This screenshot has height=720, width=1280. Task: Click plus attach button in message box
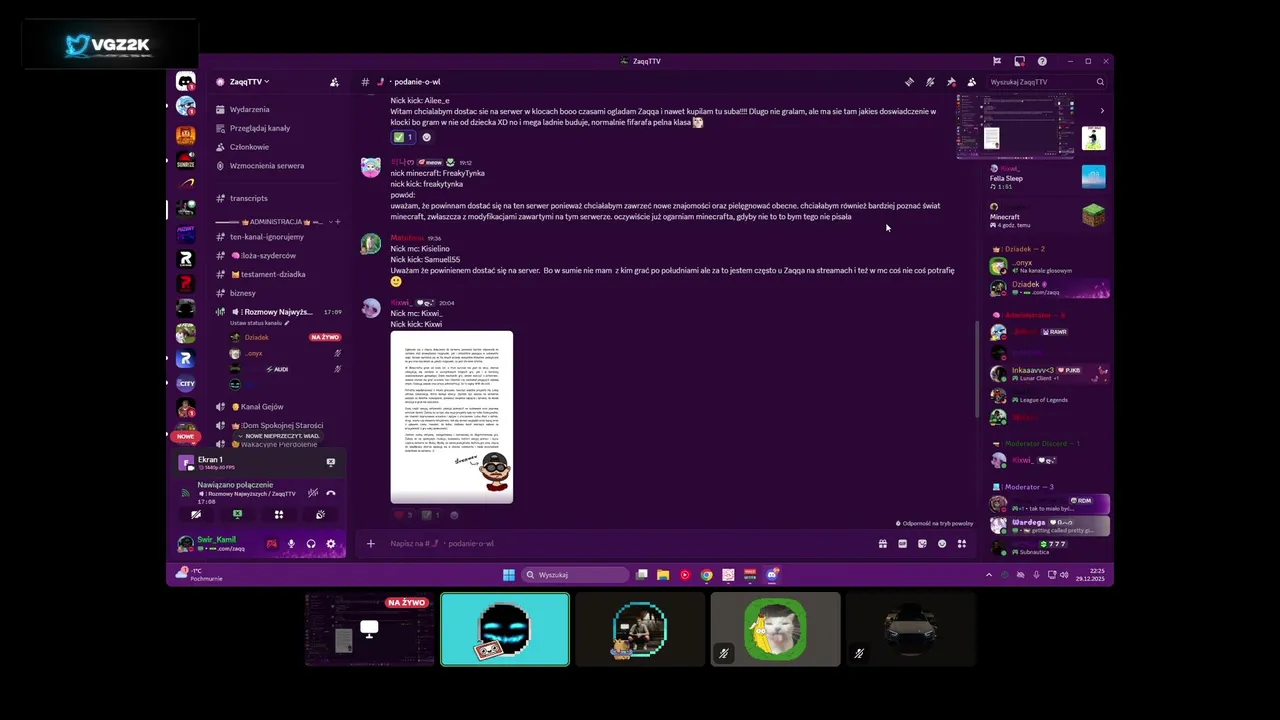[370, 544]
